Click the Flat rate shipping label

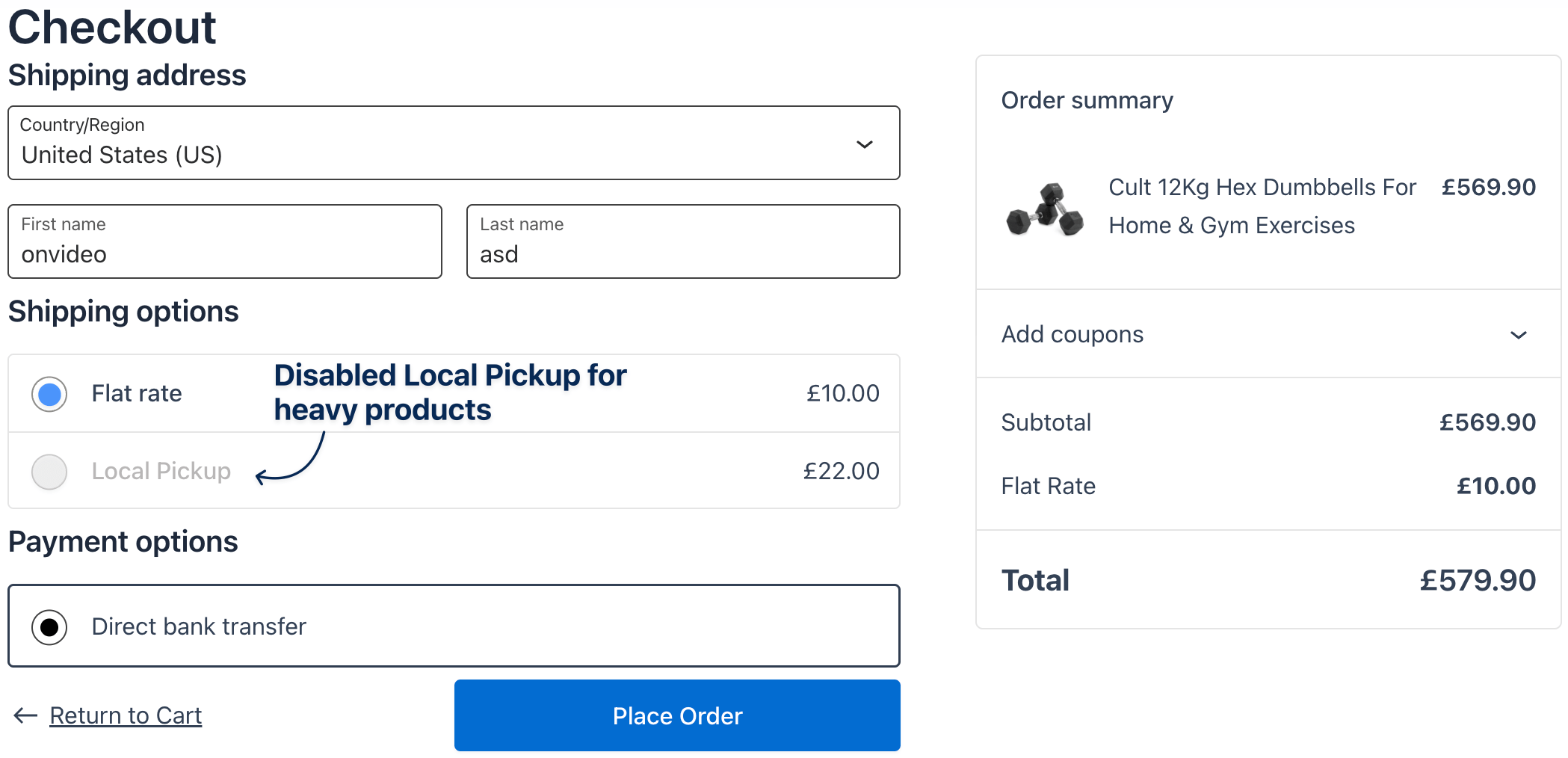coord(137,393)
